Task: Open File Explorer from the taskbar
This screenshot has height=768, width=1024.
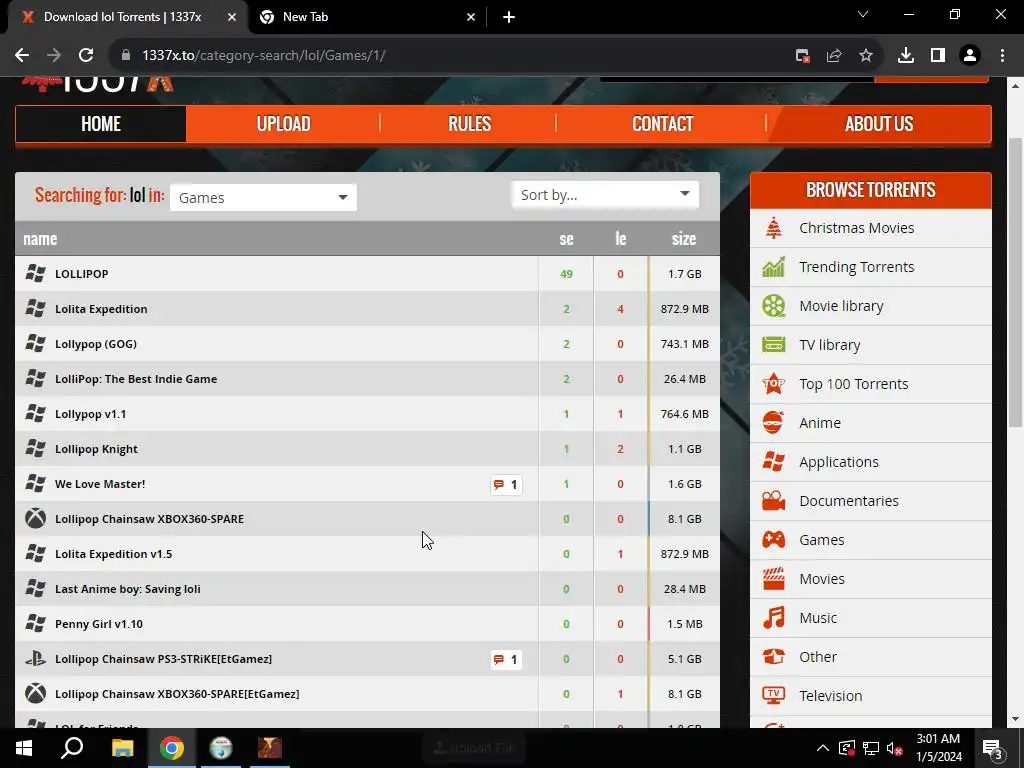Action: pos(122,748)
